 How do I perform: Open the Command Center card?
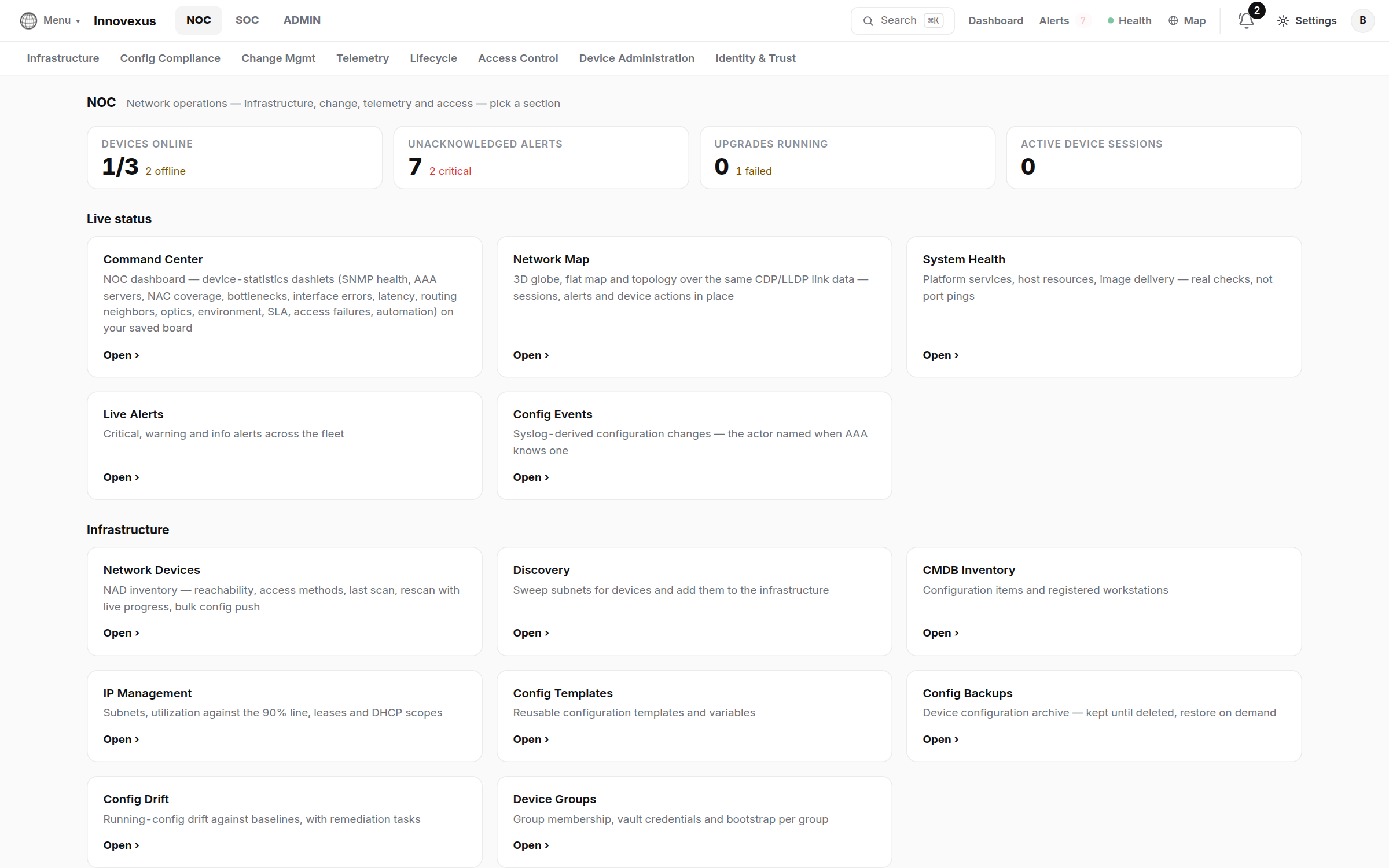coord(285,307)
